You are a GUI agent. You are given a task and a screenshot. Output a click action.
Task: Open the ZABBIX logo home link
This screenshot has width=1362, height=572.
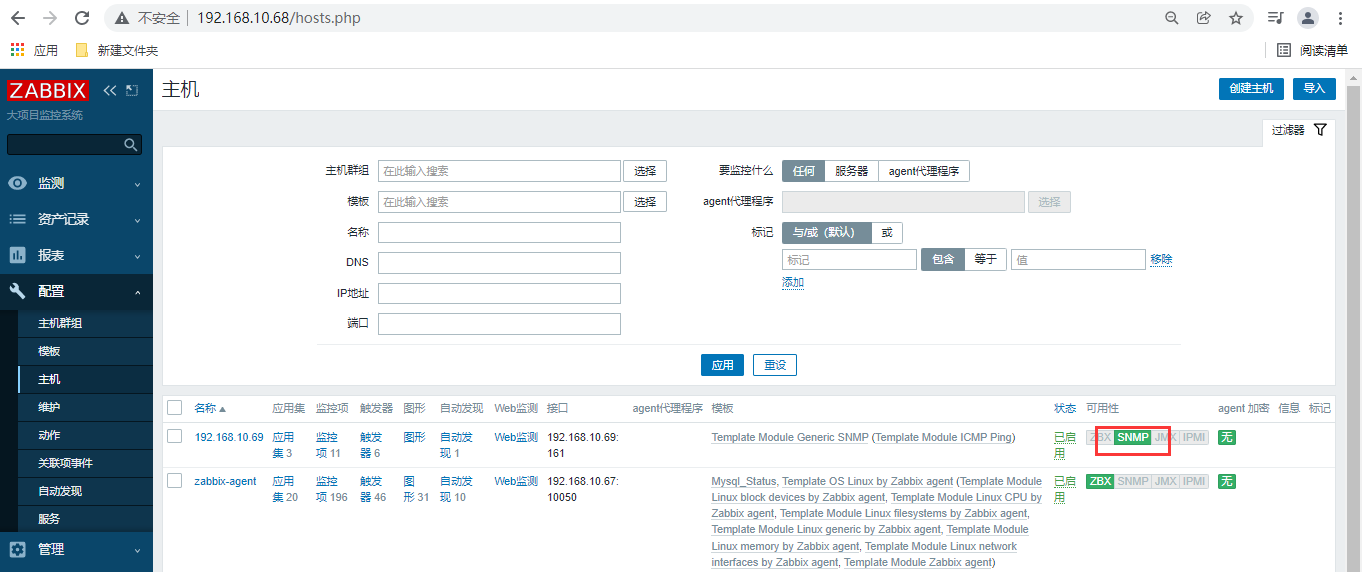(x=48, y=90)
